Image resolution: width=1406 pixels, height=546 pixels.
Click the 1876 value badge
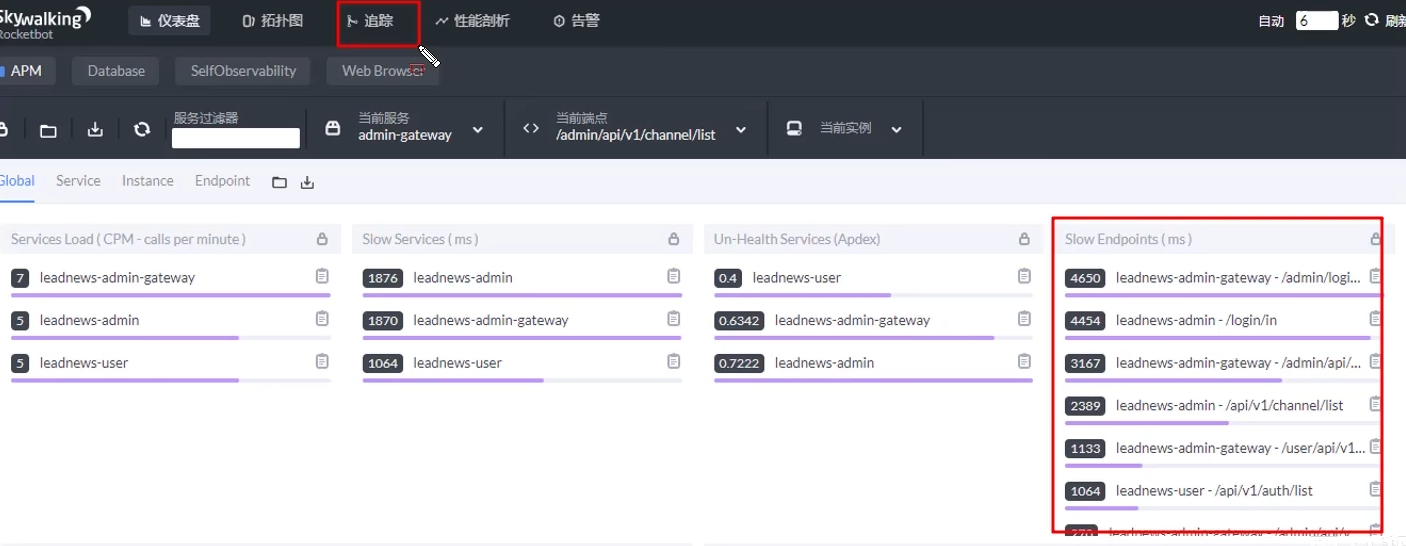(383, 278)
